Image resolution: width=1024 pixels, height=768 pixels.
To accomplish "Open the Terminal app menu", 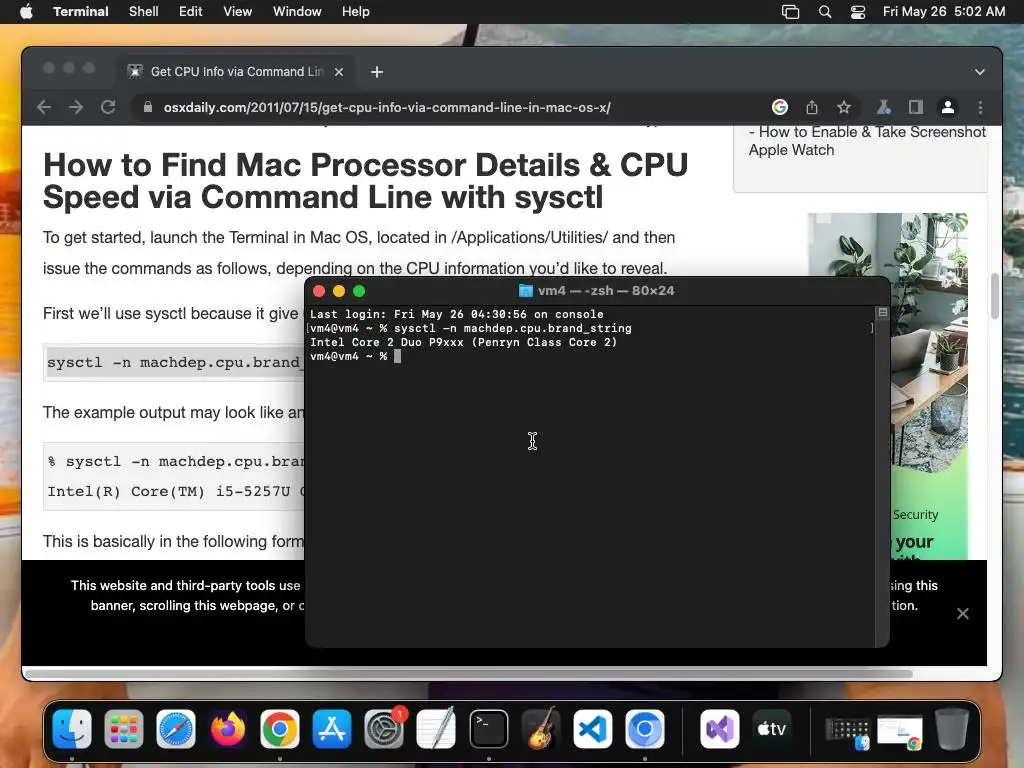I will click(80, 12).
